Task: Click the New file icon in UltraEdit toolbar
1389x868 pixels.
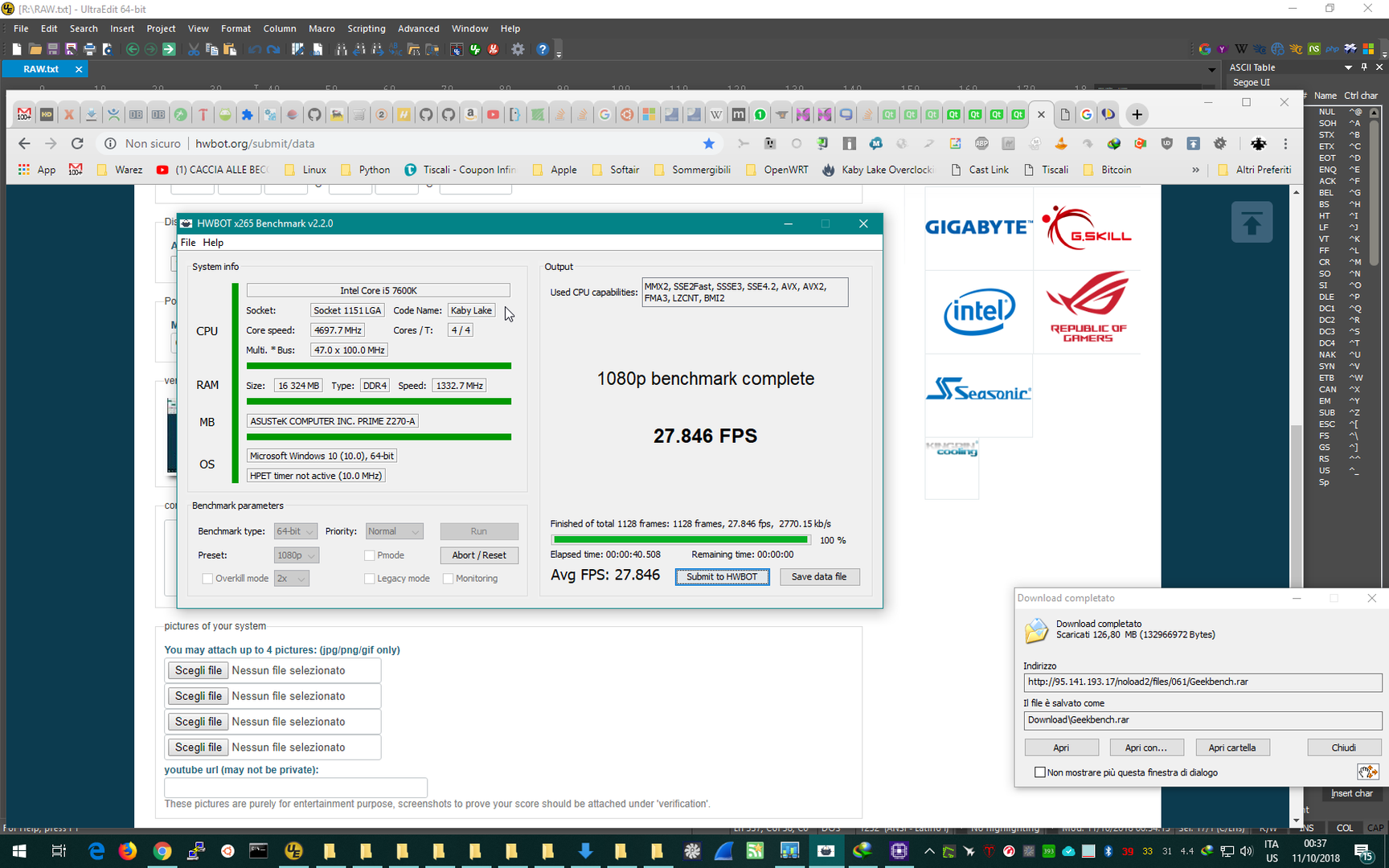Action: (x=16, y=49)
